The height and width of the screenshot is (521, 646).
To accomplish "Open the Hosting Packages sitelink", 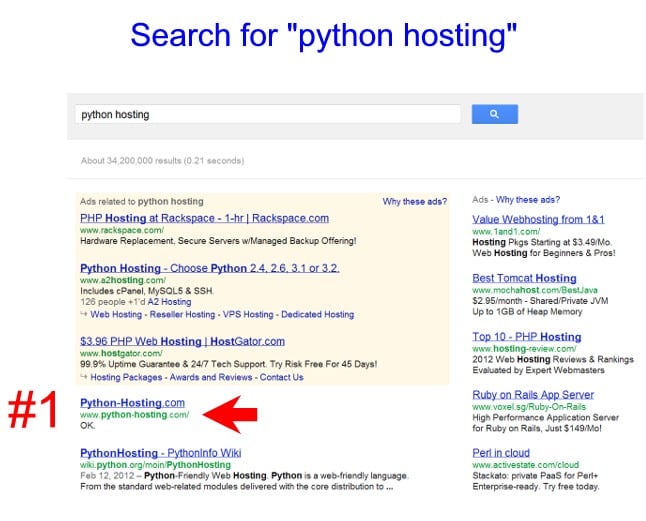I will tap(126, 377).
